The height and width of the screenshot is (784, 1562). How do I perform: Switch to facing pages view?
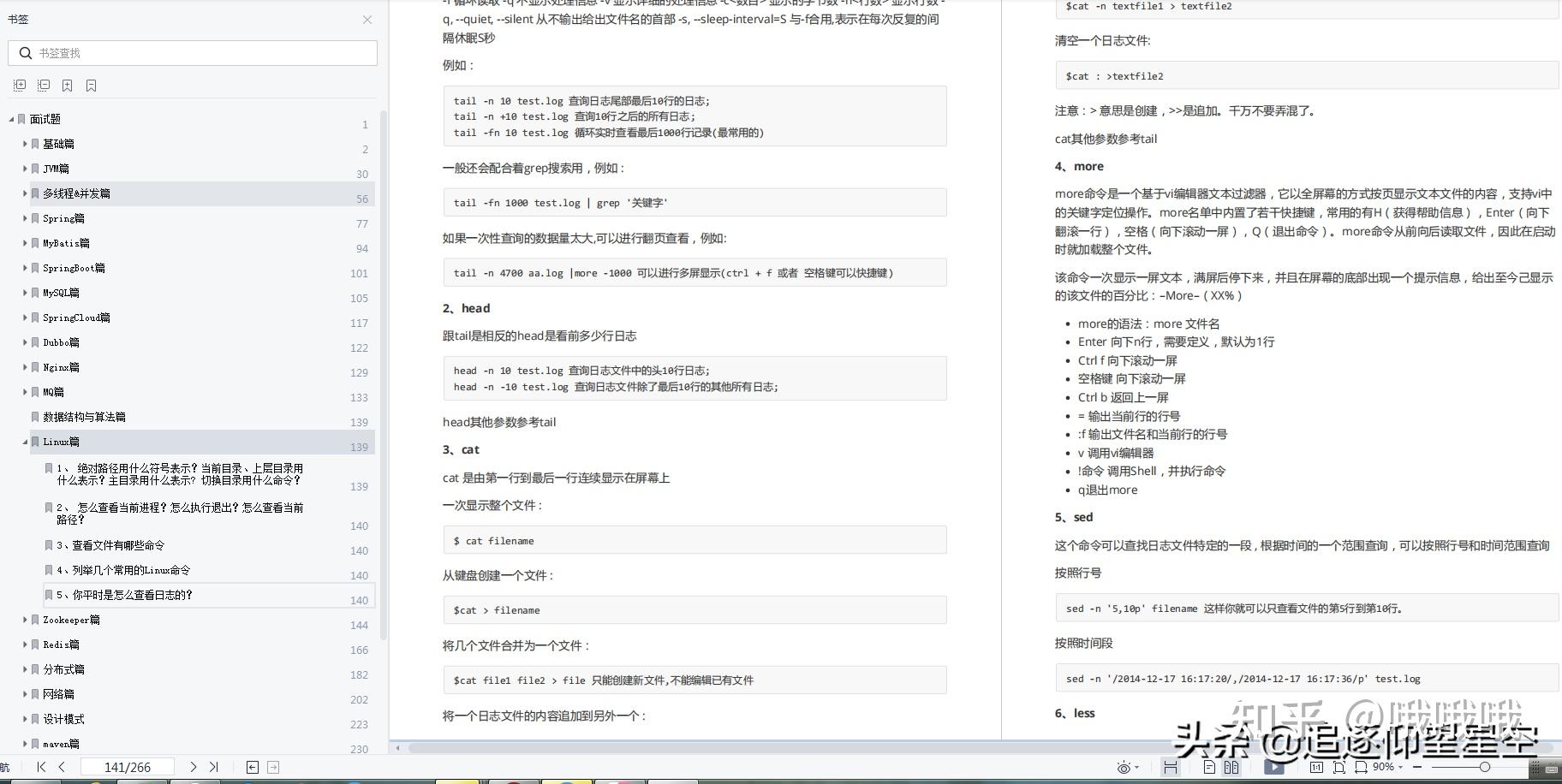[1231, 768]
